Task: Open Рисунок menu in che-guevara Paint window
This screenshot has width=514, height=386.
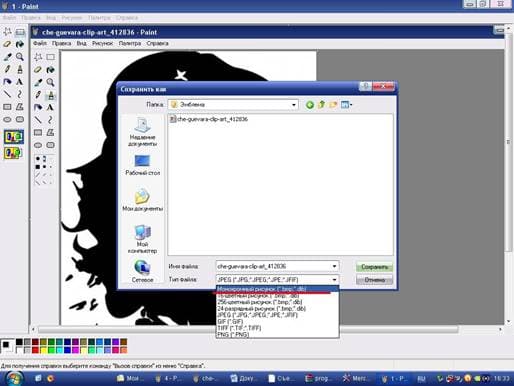Action: tap(103, 43)
